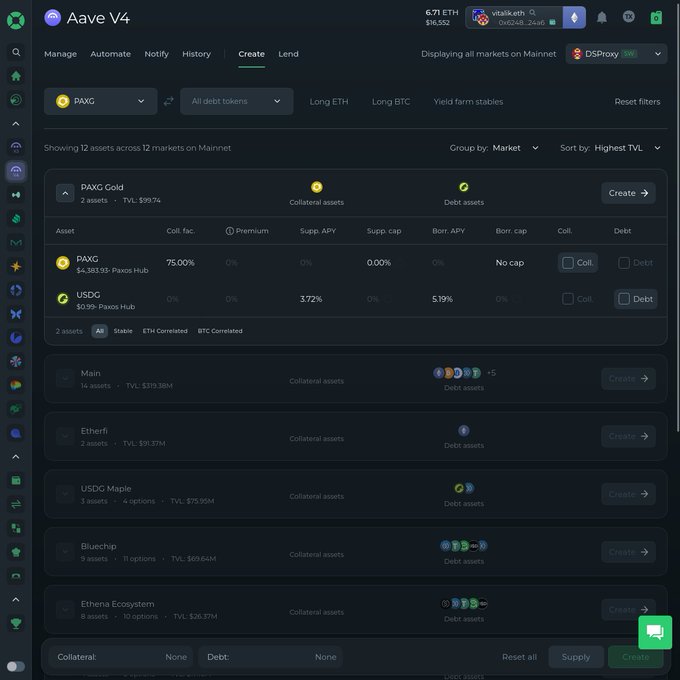Image resolution: width=680 pixels, height=680 pixels.
Task: Open the green gas icon in header
Action: point(656,17)
